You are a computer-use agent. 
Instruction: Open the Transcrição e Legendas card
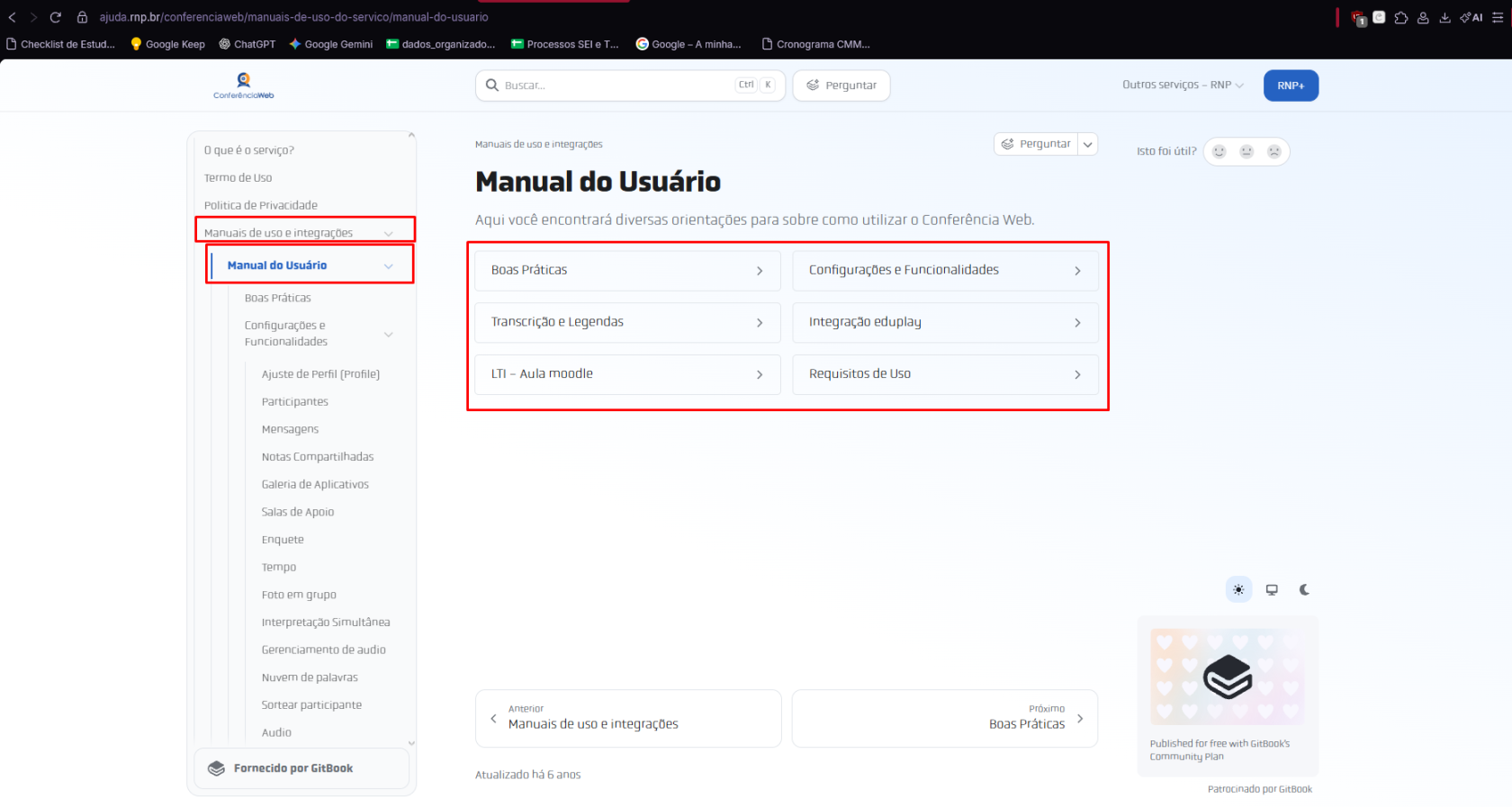click(627, 322)
